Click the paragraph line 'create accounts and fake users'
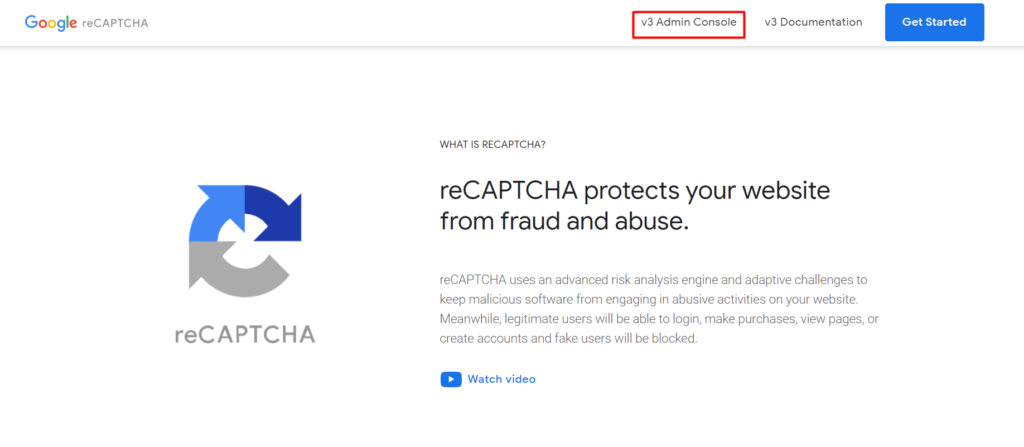The width and height of the screenshot is (1024, 447). [x=569, y=339]
